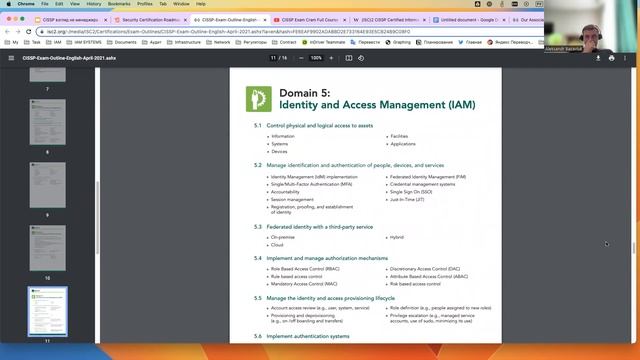
Task: Open the Аудит bookmarks folder
Action: [151, 42]
